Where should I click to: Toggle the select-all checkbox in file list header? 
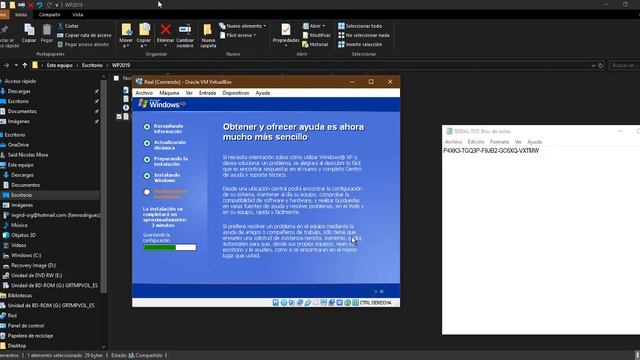click(x=116, y=78)
